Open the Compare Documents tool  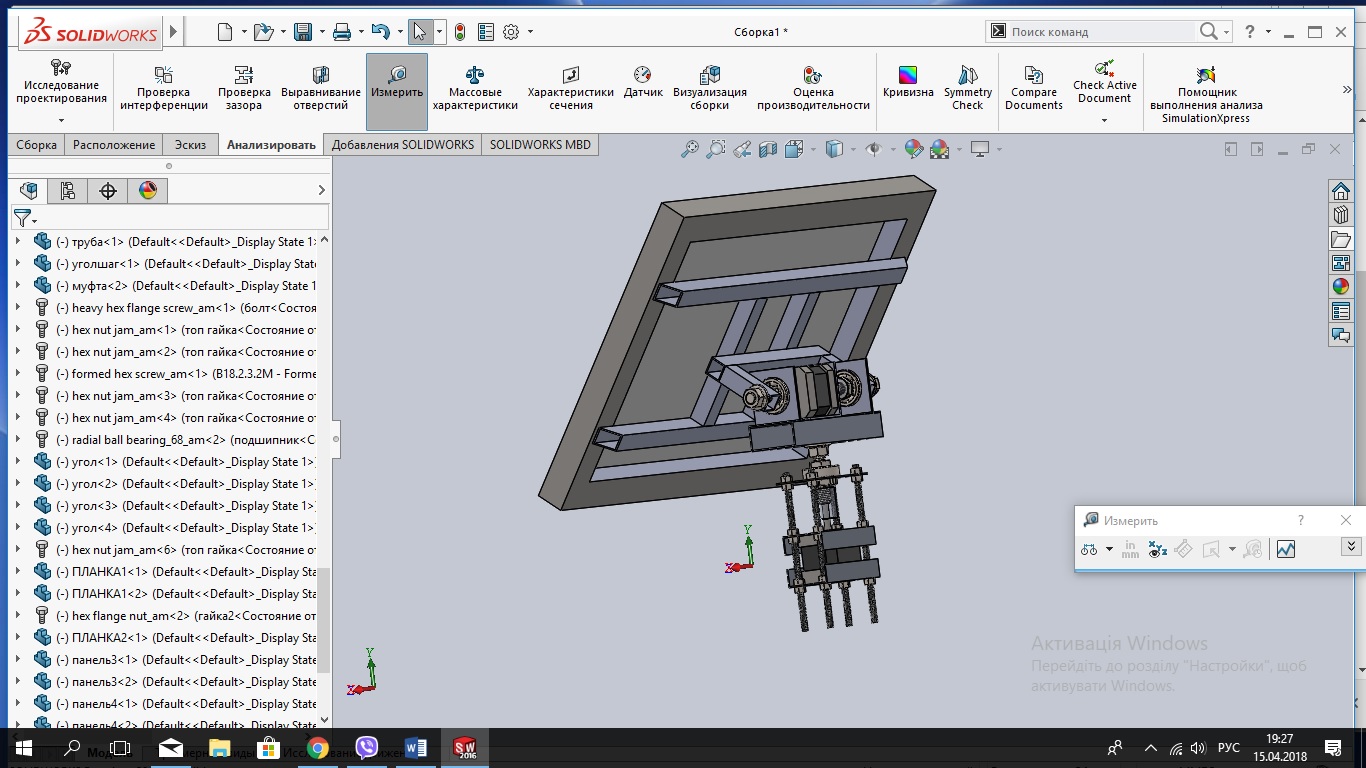pyautogui.click(x=1034, y=88)
